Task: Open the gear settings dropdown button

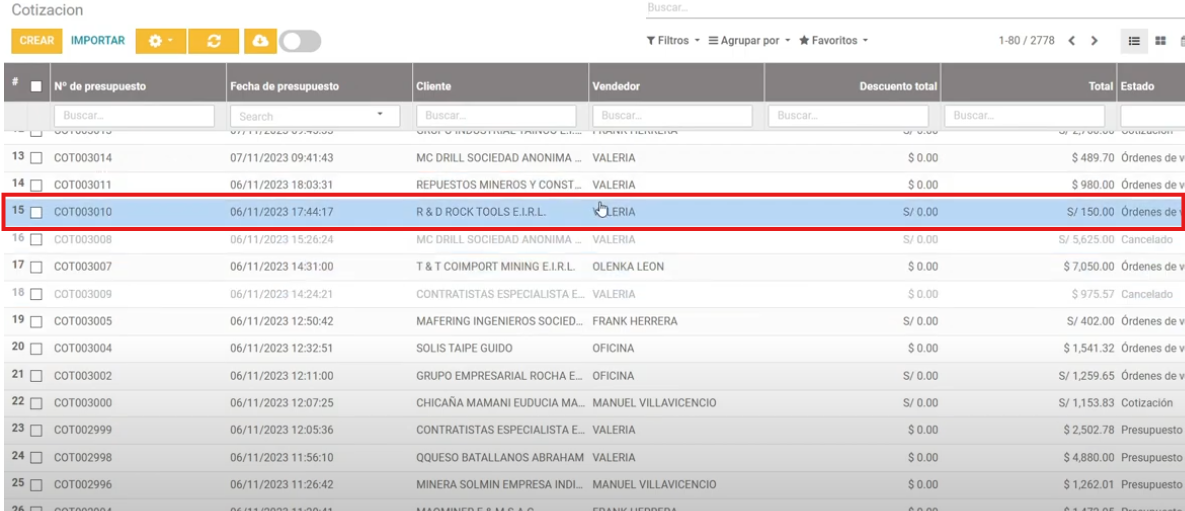Action: click(x=161, y=41)
